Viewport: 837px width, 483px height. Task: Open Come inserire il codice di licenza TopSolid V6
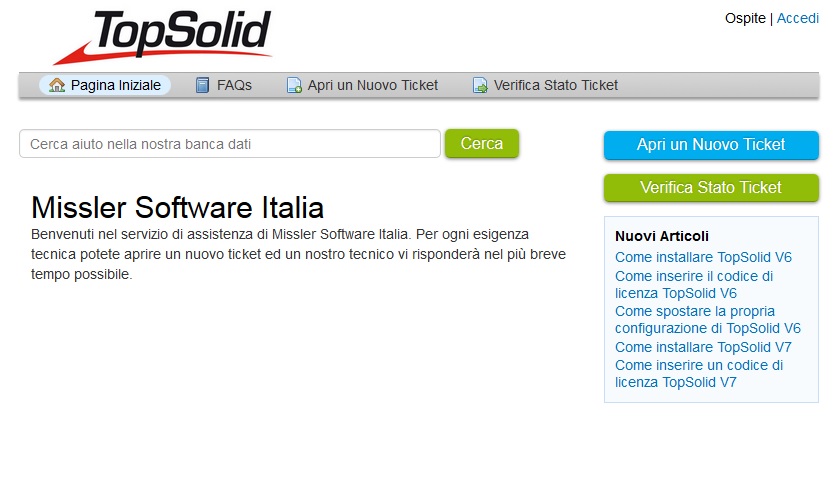pos(694,284)
